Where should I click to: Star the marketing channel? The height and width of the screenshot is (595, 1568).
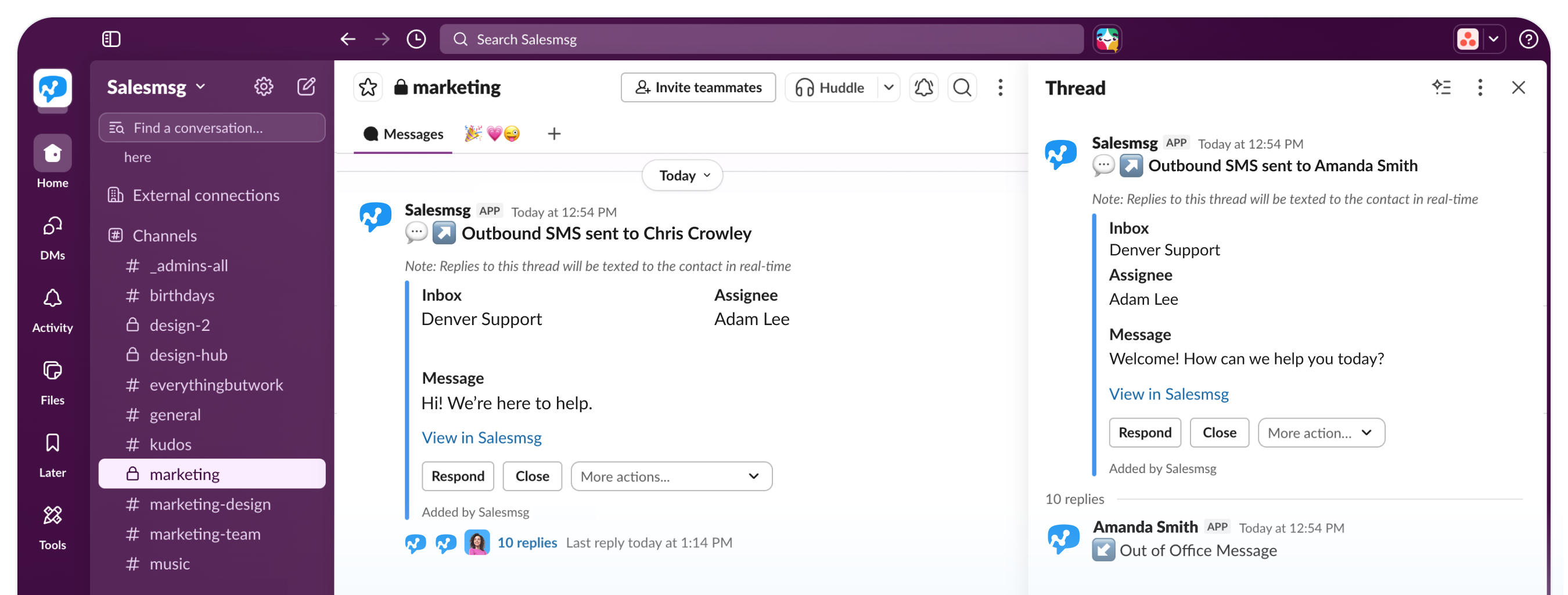click(368, 88)
